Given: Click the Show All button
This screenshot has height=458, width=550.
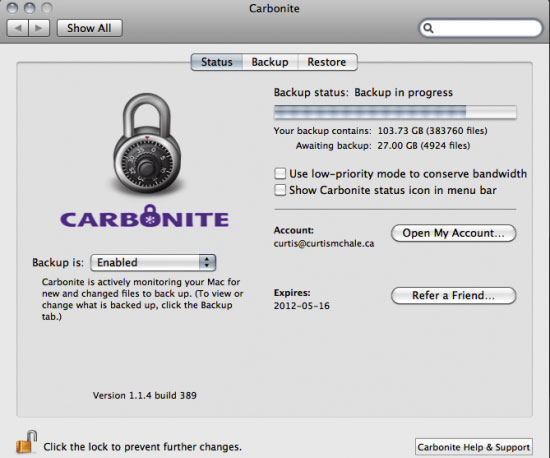Looking at the screenshot, I should (x=89, y=28).
